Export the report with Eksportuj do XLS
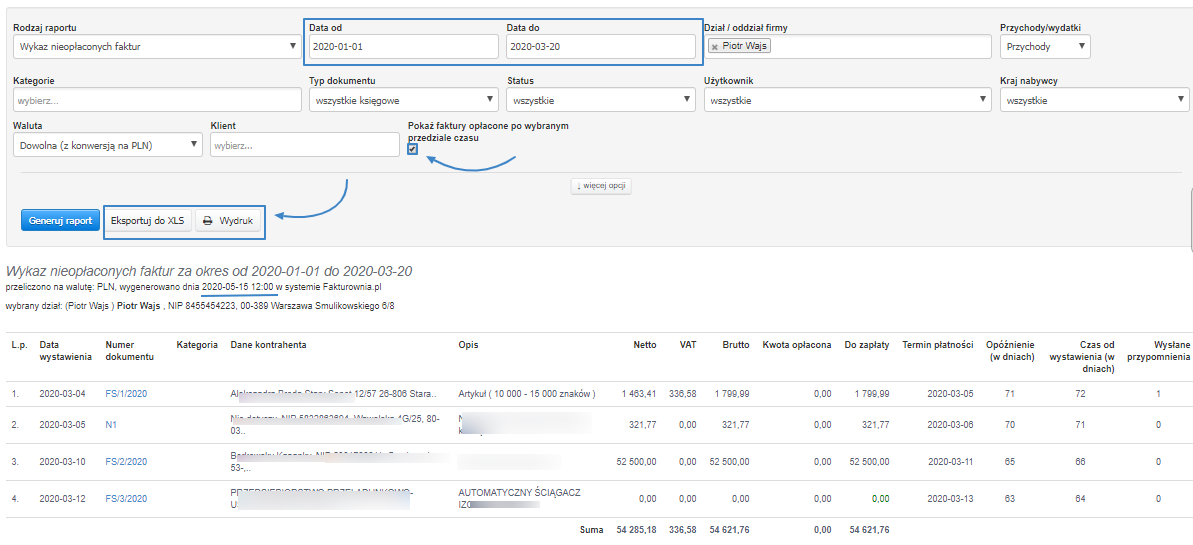The height and width of the screenshot is (545, 1193). (147, 221)
